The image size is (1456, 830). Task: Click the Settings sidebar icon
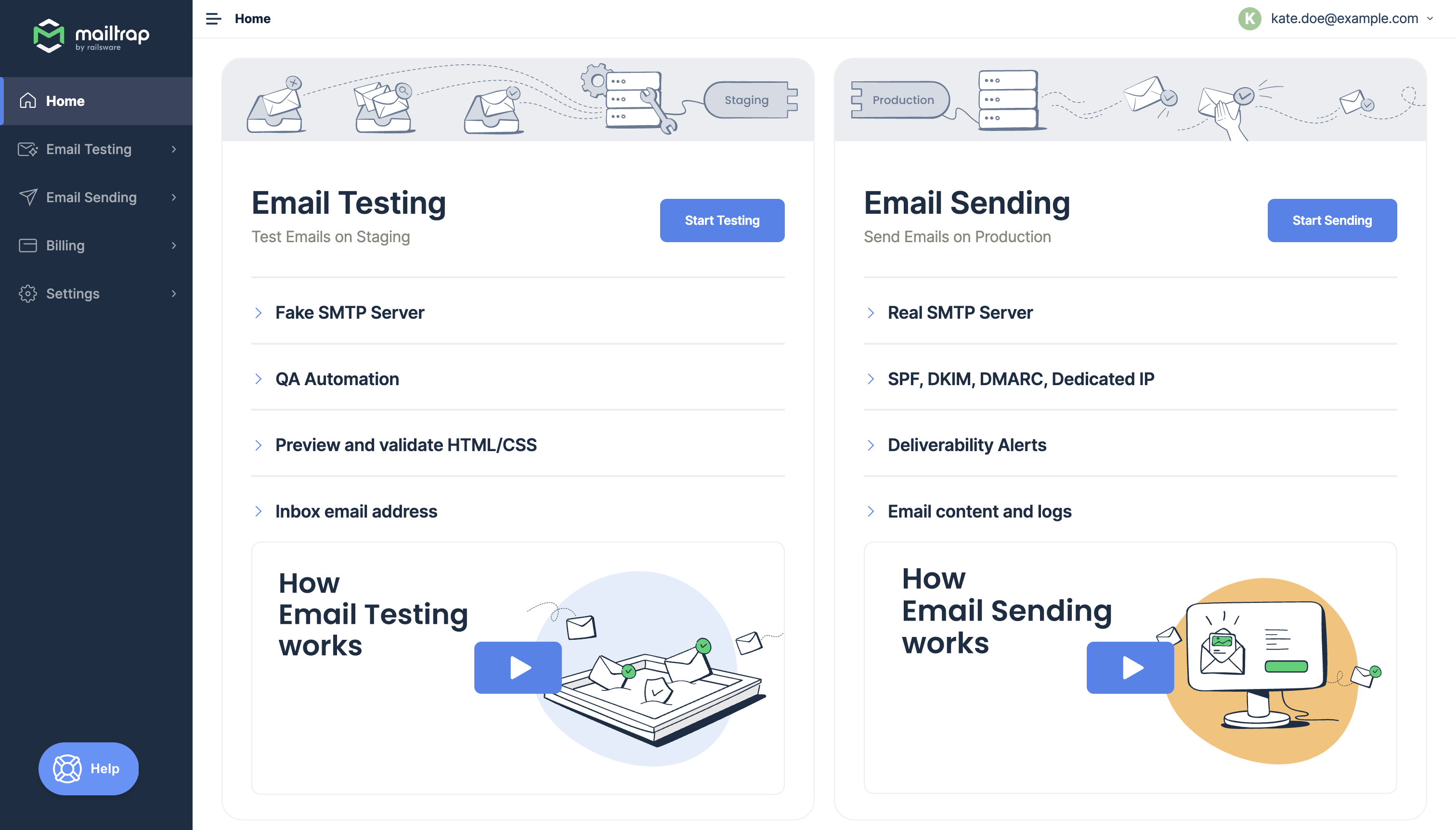(27, 293)
